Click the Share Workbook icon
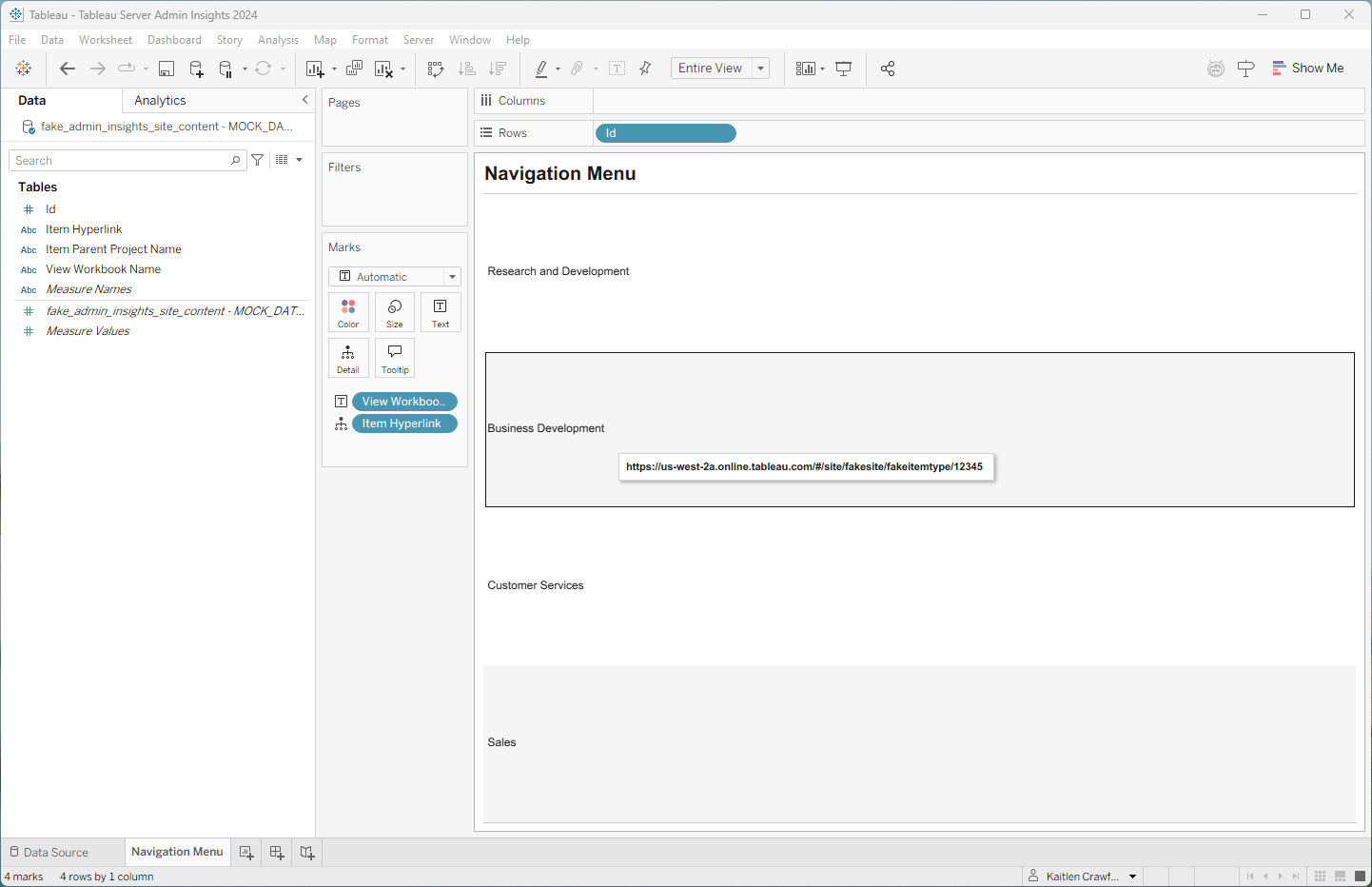The image size is (1372, 887). pos(887,68)
